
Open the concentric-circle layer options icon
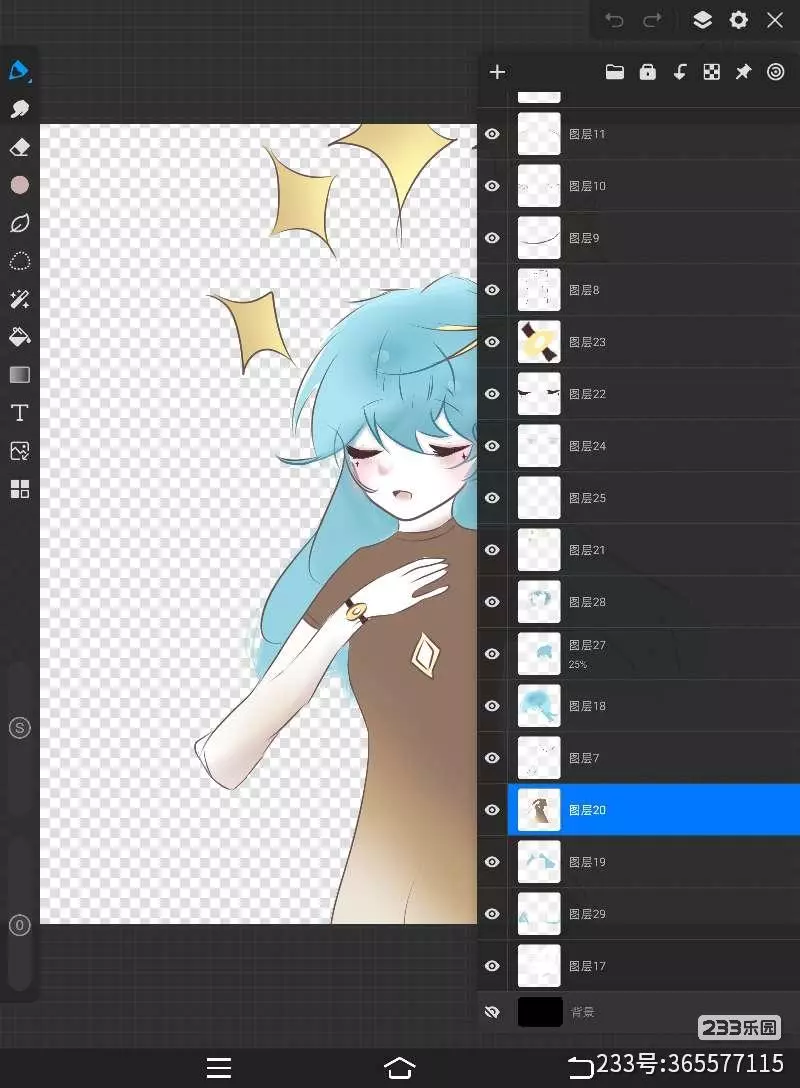[776, 71]
